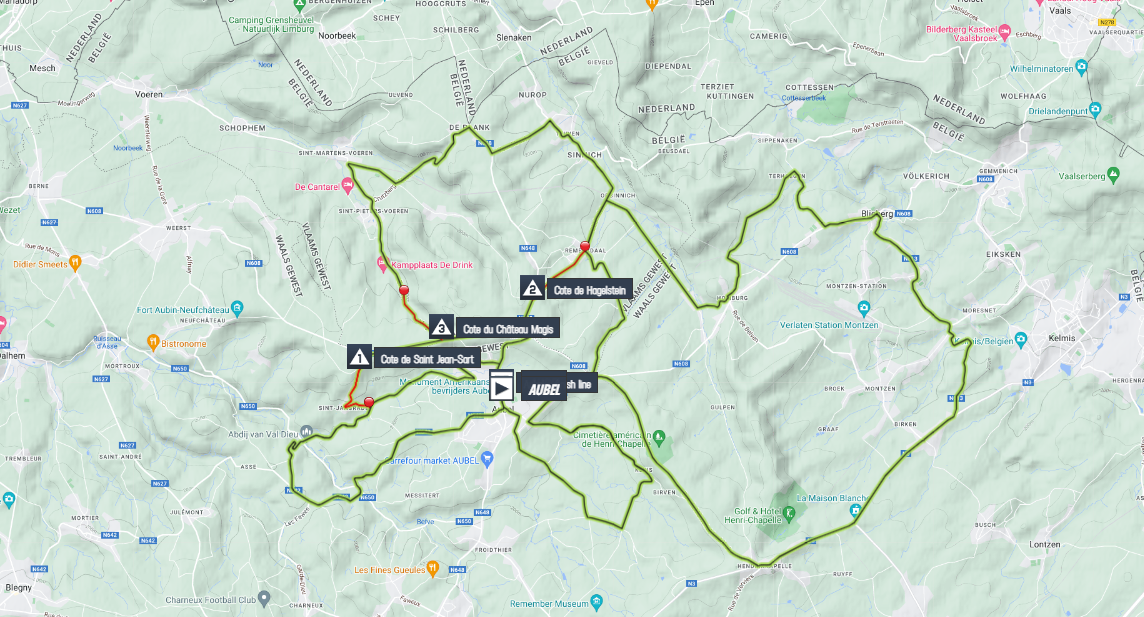Select the Cote de Hagelstein category 2 icon
The height and width of the screenshot is (617, 1144).
click(533, 287)
